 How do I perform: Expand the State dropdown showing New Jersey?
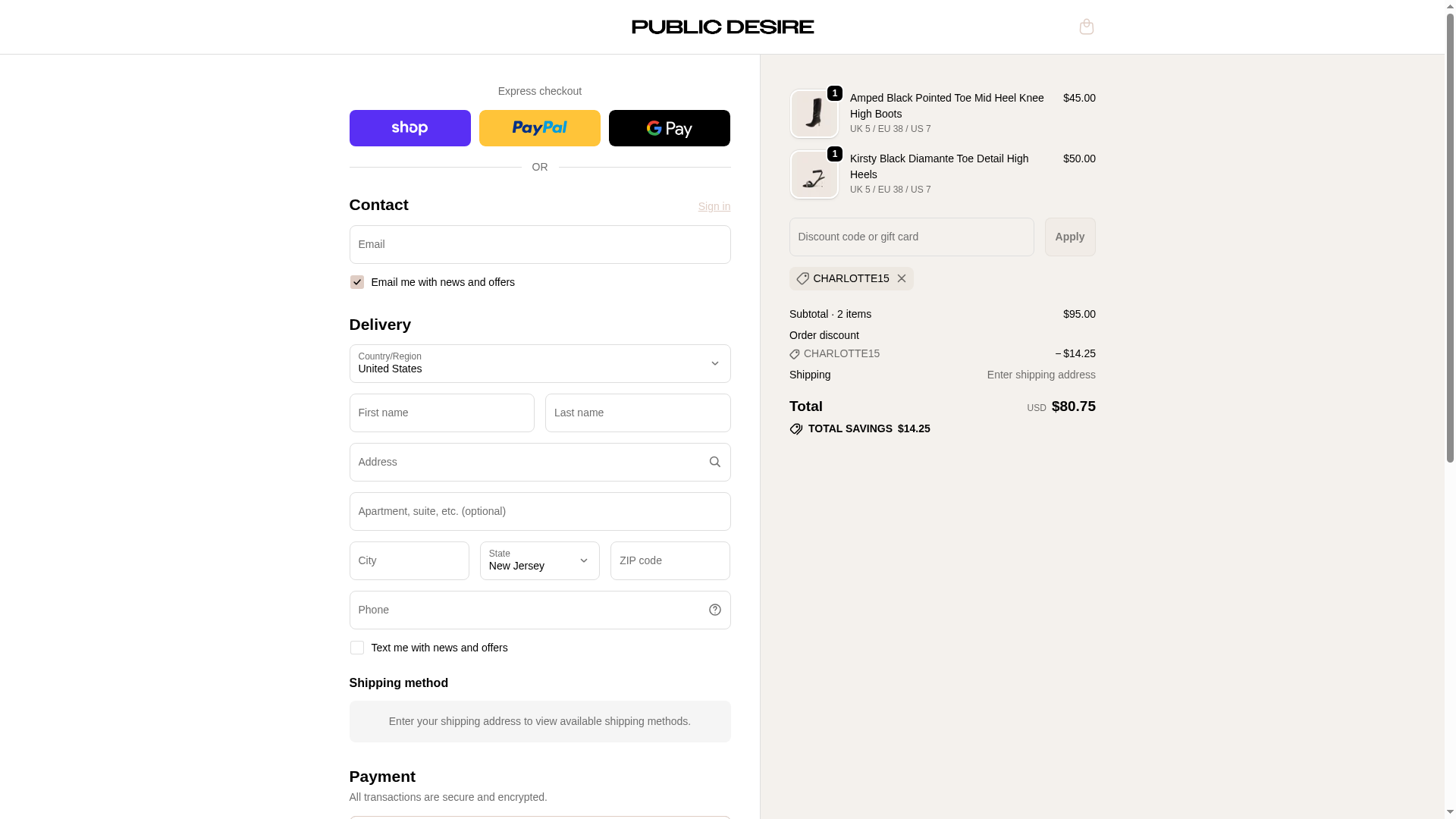tap(539, 560)
